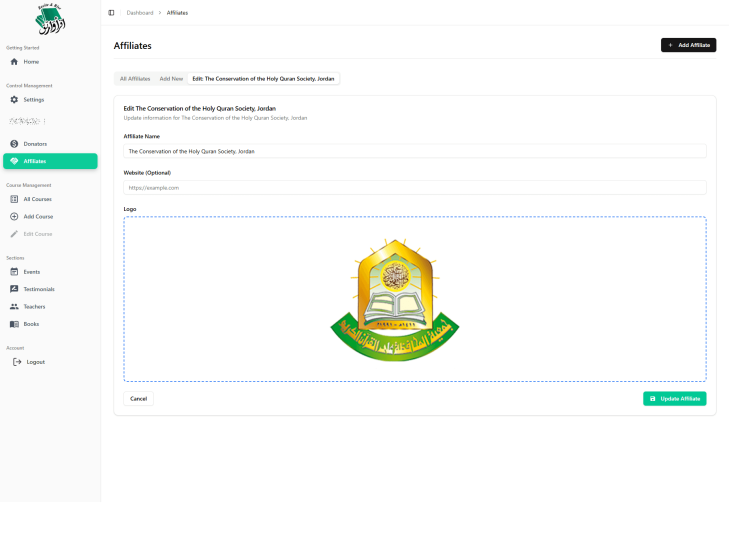
Task: Click the 'Affiliates' page heading
Action: click(x=133, y=46)
